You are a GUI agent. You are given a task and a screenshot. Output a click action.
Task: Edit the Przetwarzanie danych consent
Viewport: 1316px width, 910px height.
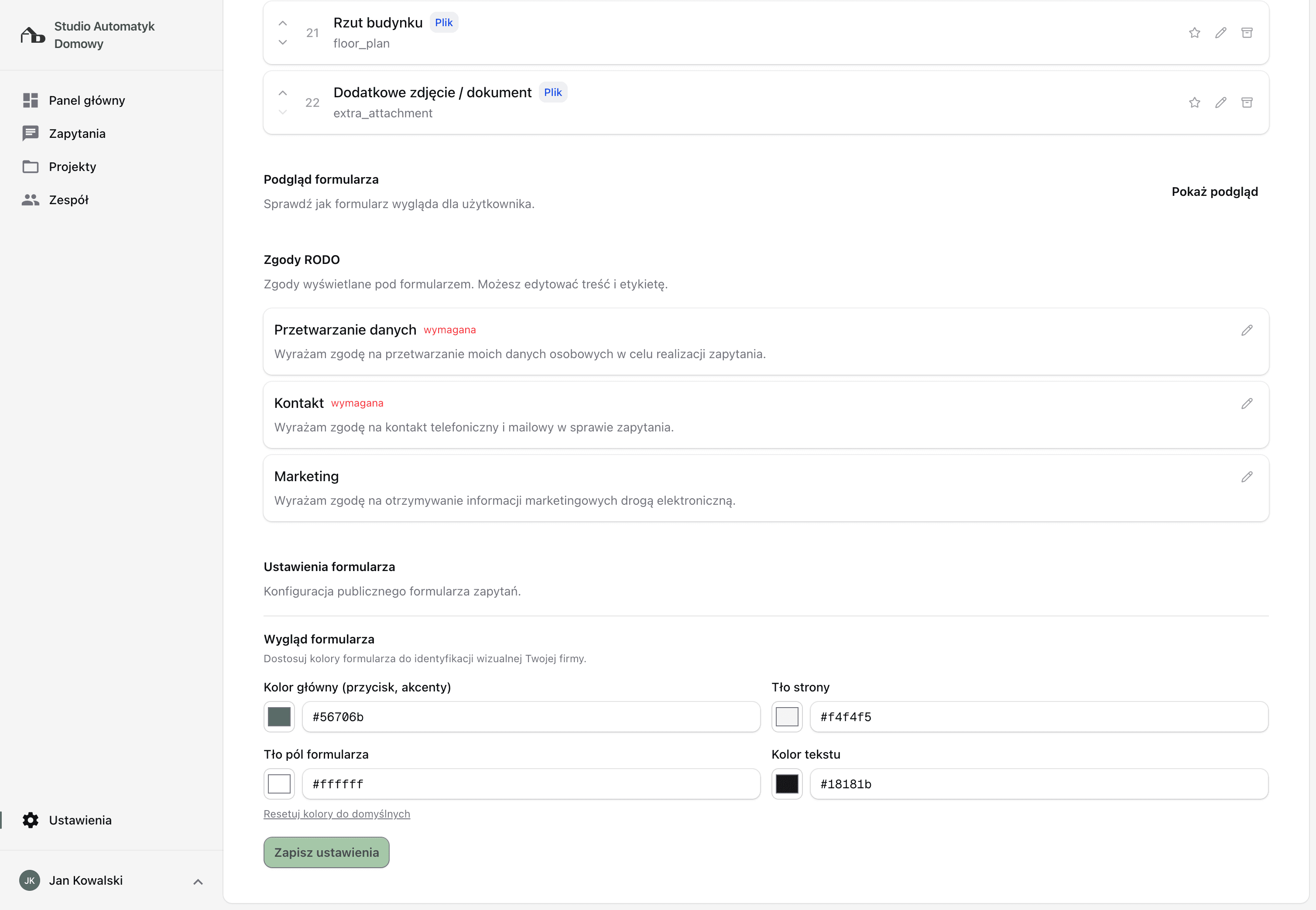[1247, 330]
